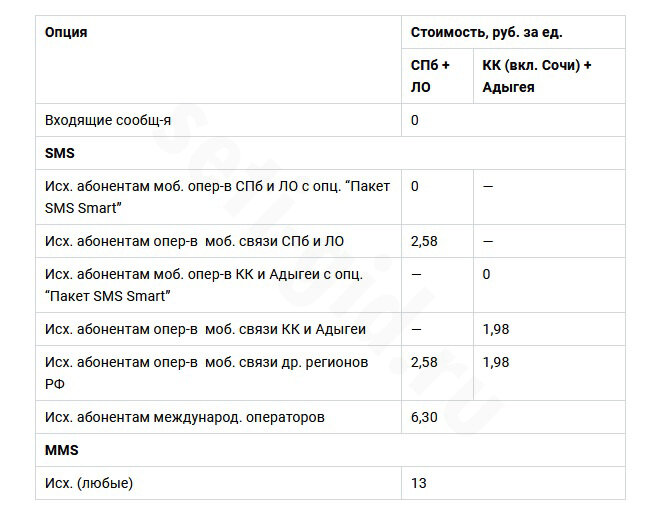Select 'Исх. абонентам опер-в моб. связи СПб и ЛО'

pos(195,241)
